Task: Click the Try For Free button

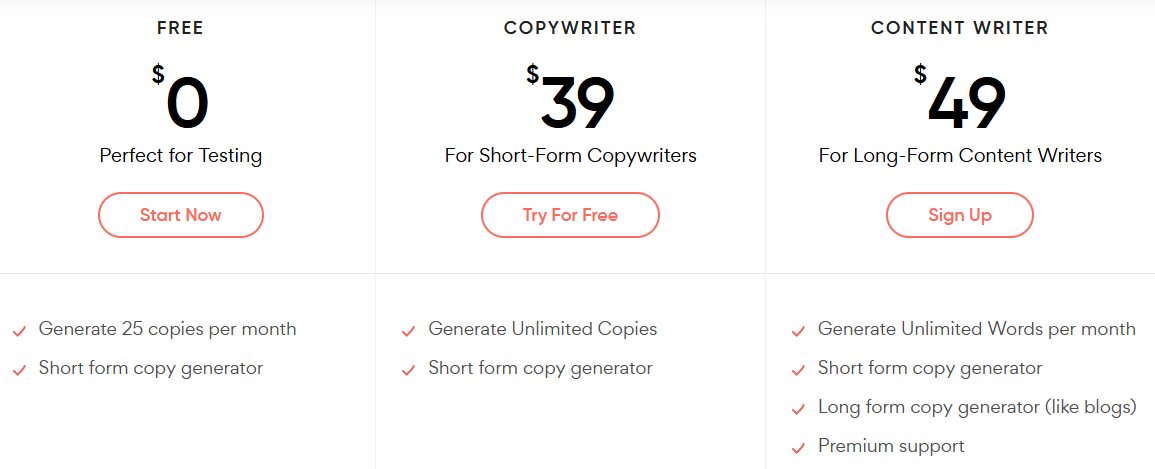Action: [570, 215]
